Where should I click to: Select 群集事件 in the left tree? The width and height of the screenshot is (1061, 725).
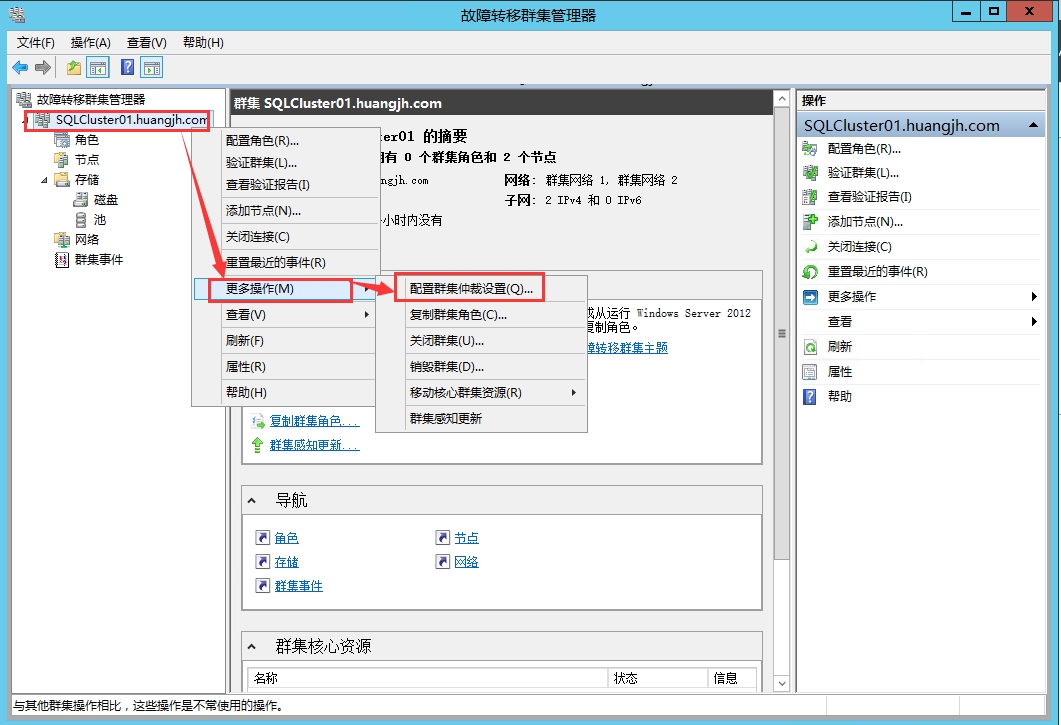click(x=99, y=259)
